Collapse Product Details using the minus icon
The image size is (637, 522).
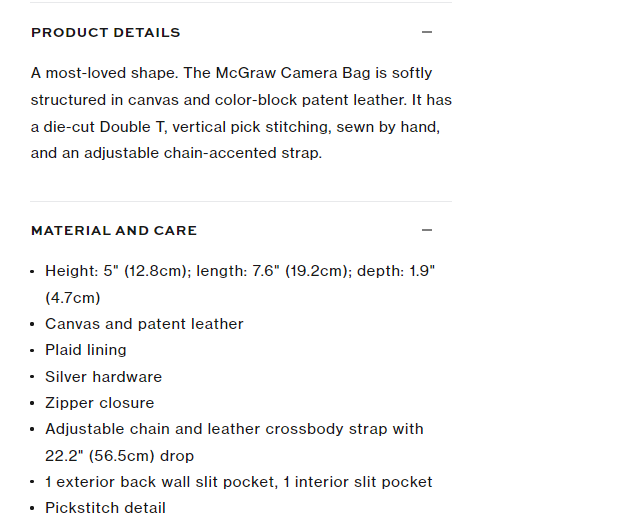(x=427, y=32)
